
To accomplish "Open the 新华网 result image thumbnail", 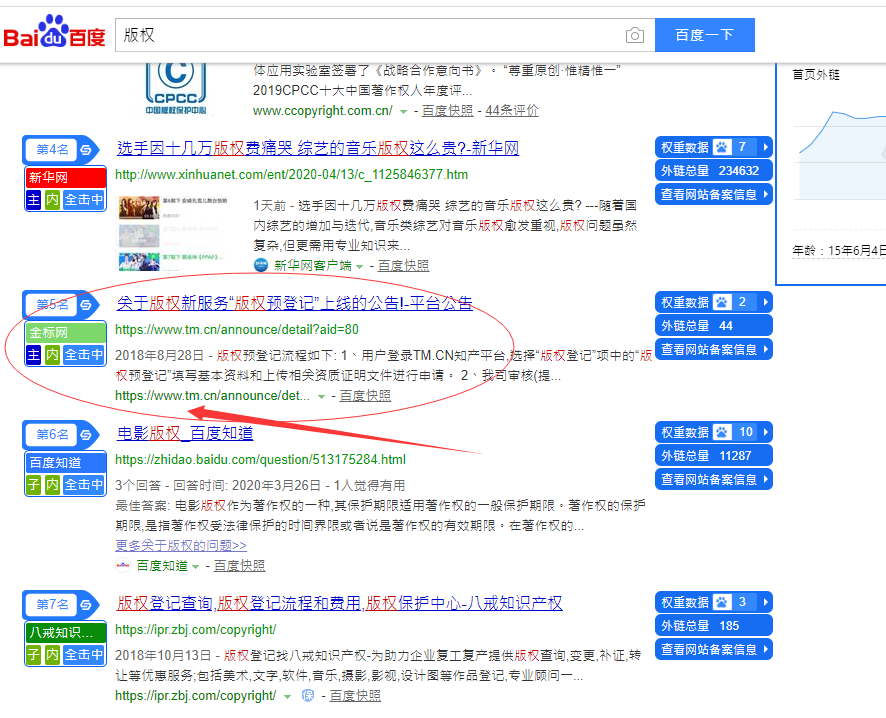I will pyautogui.click(x=172, y=233).
